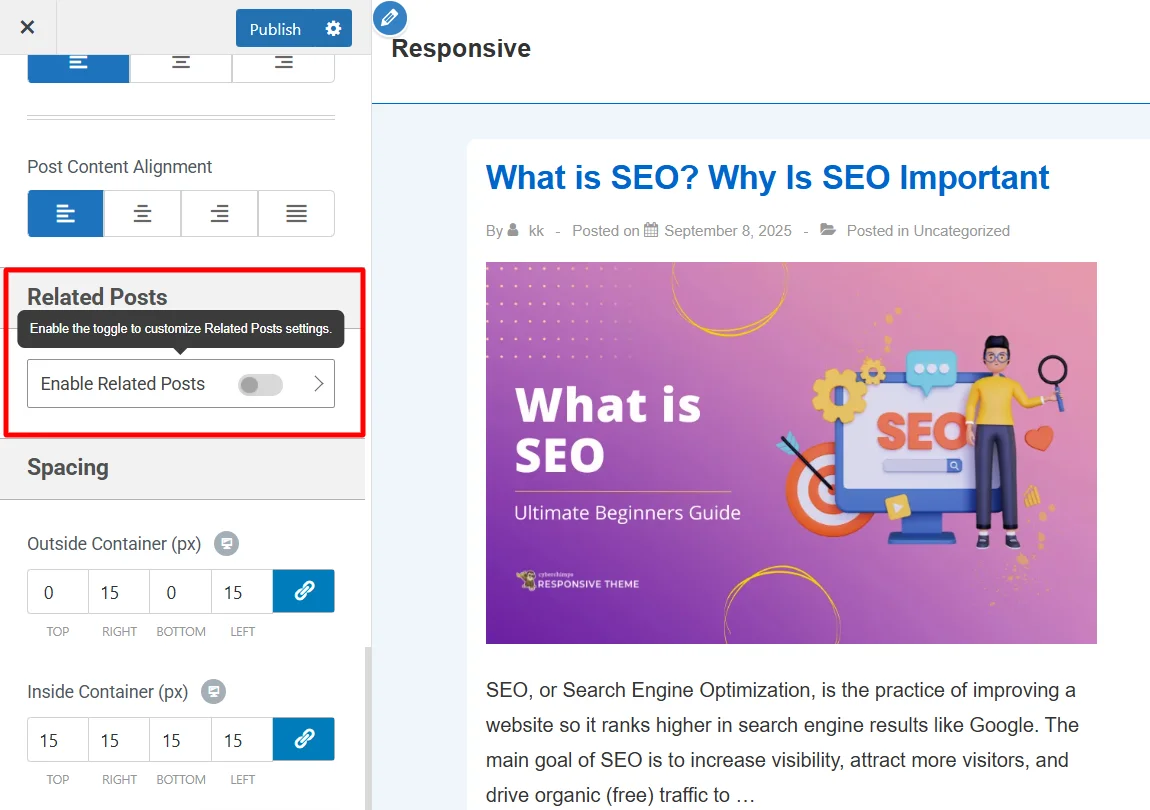The width and height of the screenshot is (1150, 810).
Task: Edit Outside Container left value field
Action: 242,592
